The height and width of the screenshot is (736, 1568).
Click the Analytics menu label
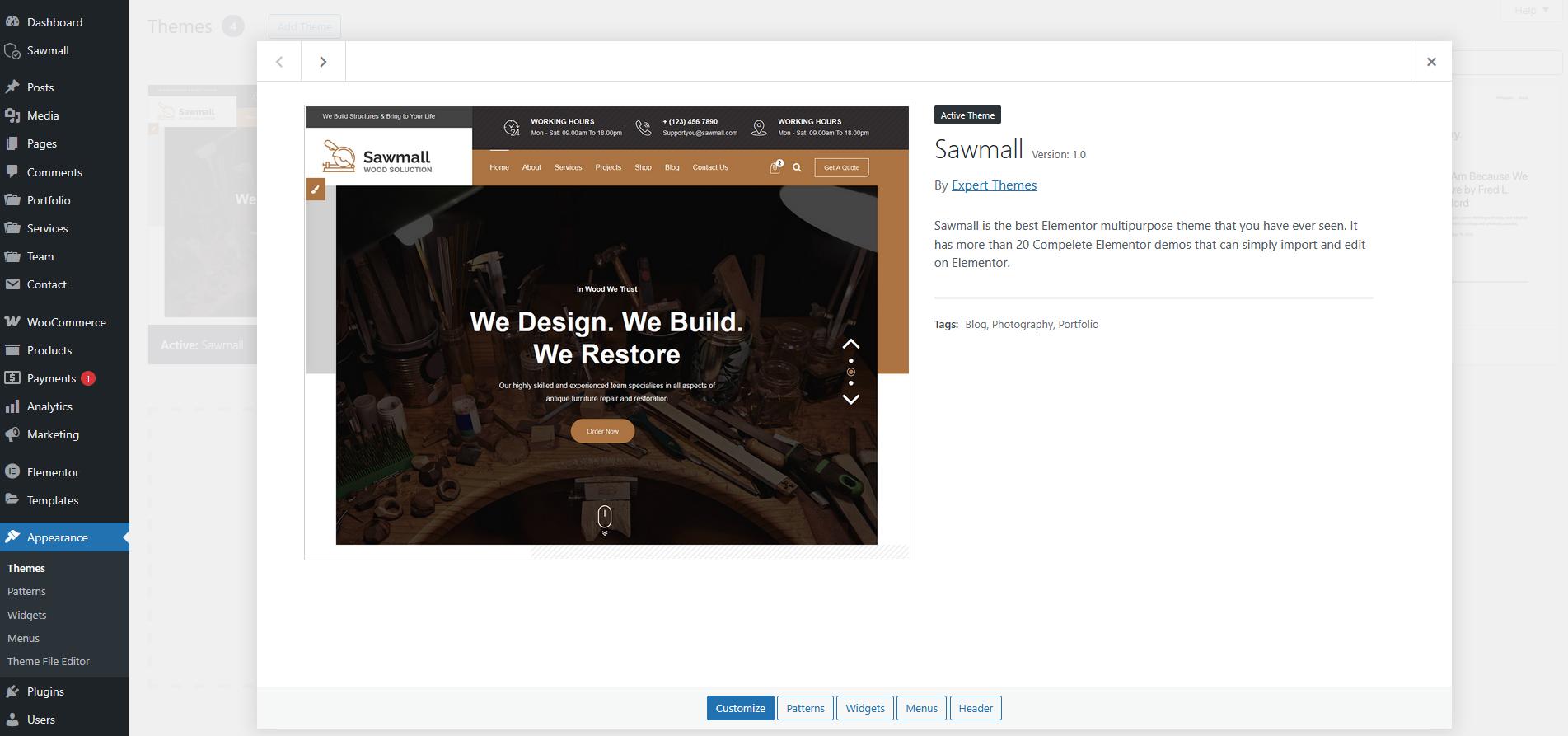49,406
